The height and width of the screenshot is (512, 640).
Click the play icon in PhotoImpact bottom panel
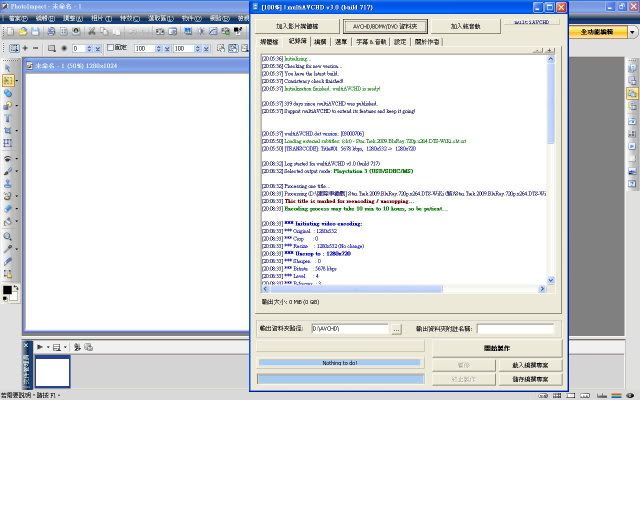pyautogui.click(x=40, y=347)
